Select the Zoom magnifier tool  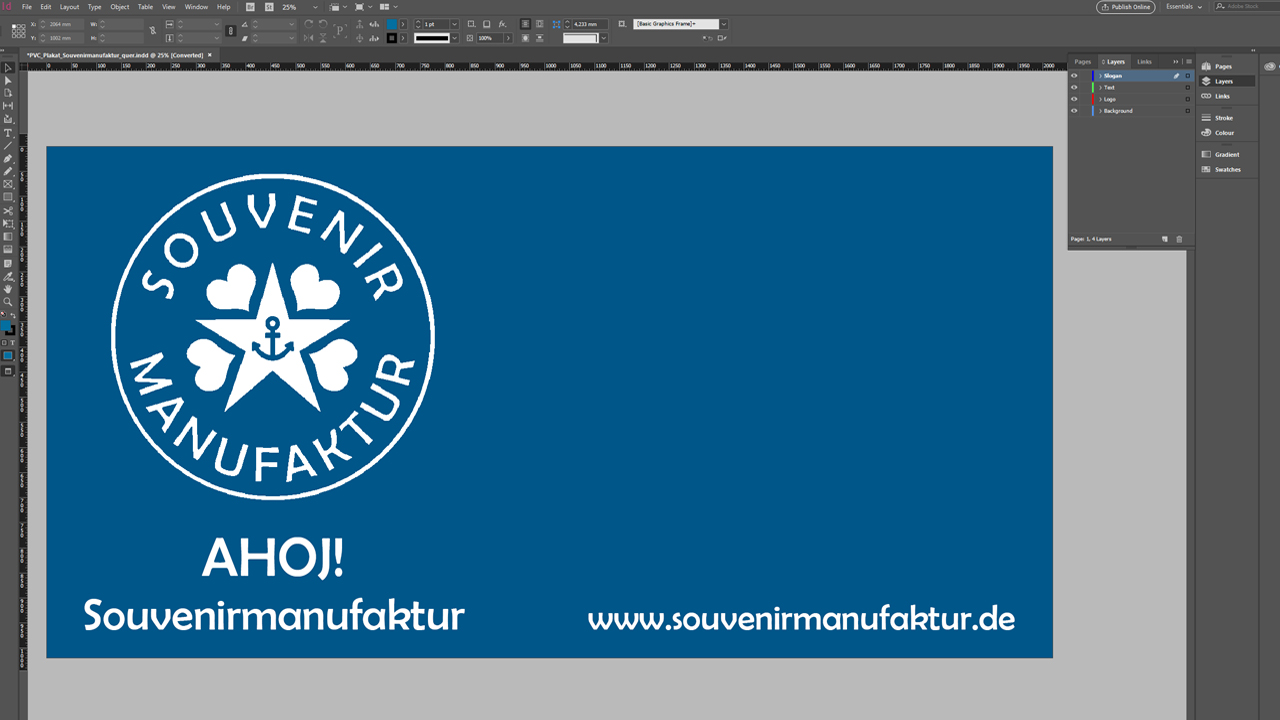click(x=8, y=301)
